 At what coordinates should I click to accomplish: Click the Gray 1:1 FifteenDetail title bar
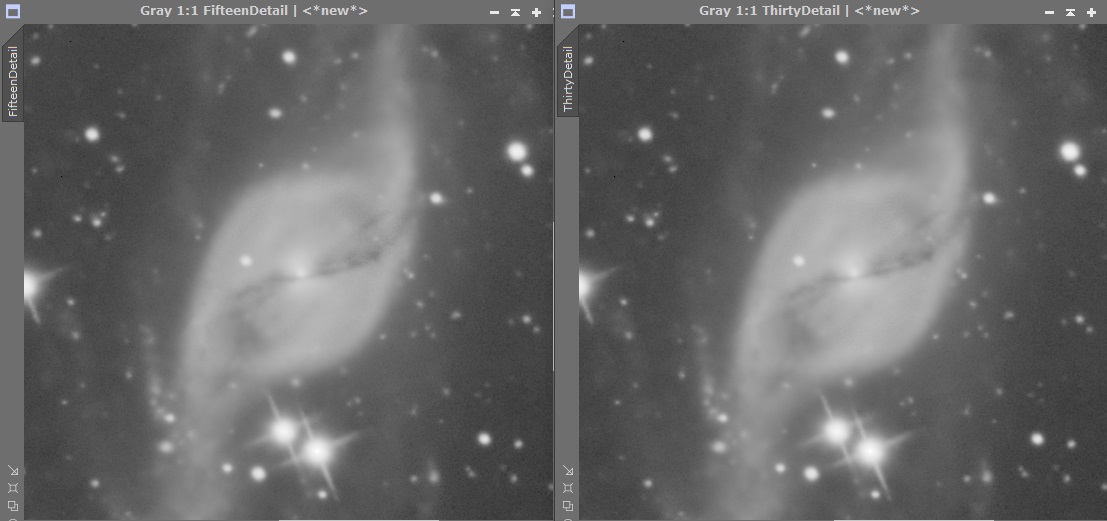tap(254, 11)
